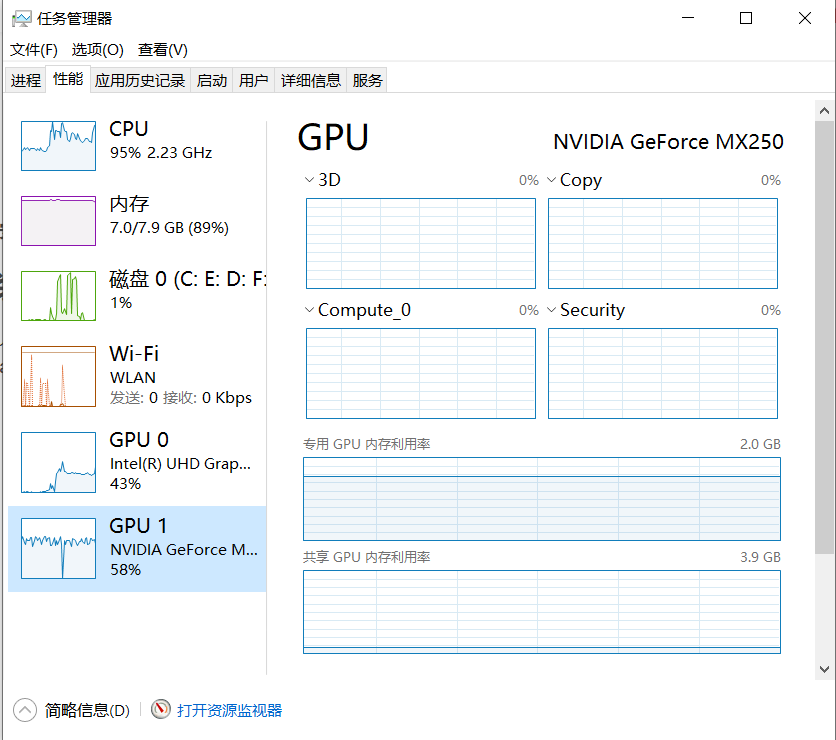
Task: Click the Compute_0 engine utilization graph
Action: pos(421,374)
